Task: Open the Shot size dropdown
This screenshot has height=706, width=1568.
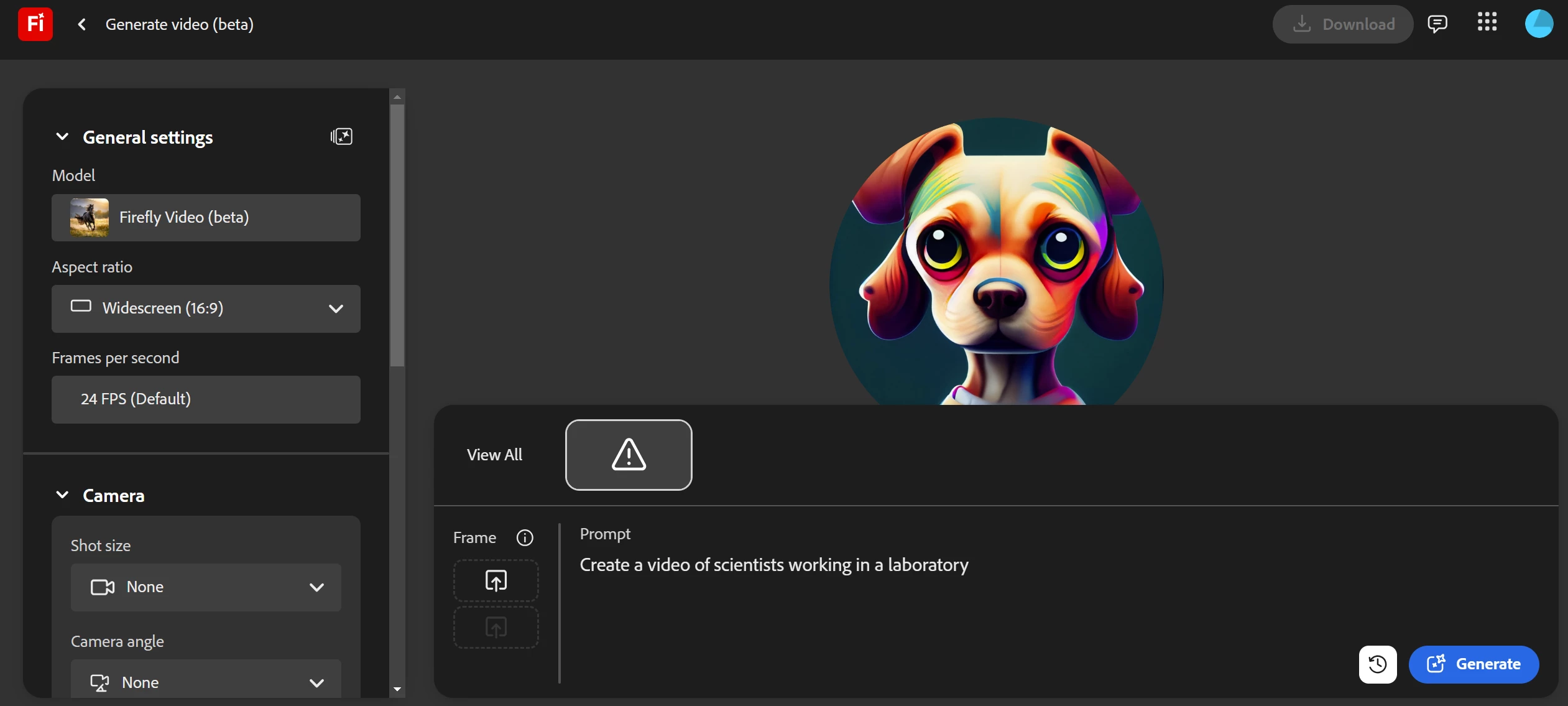Action: pos(206,587)
